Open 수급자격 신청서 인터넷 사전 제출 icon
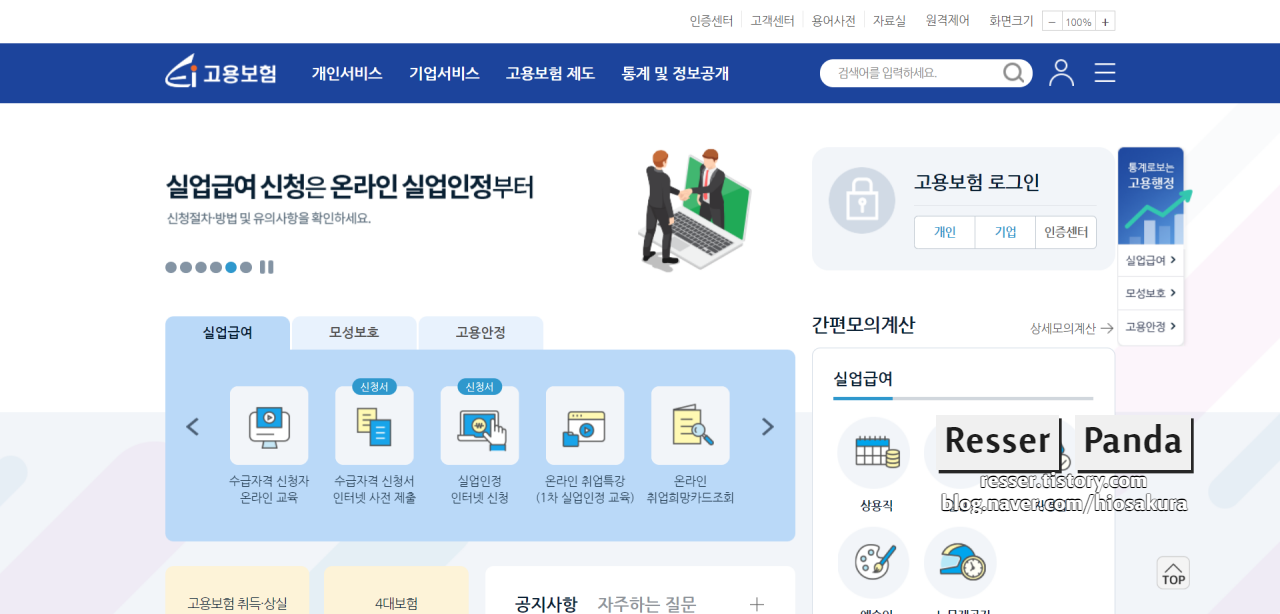The height and width of the screenshot is (614, 1280). click(x=374, y=426)
